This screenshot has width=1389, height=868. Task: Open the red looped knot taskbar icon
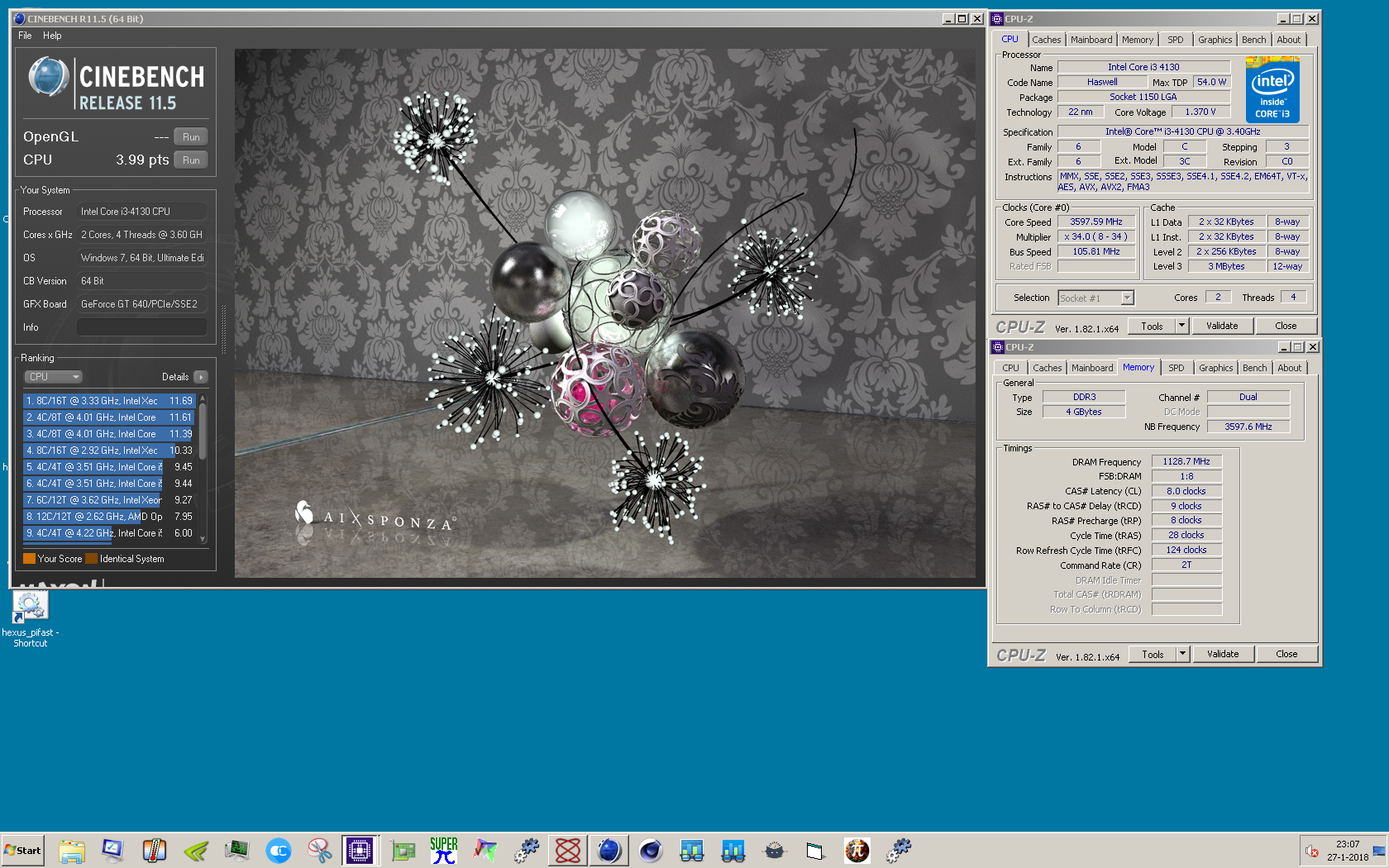(568, 851)
